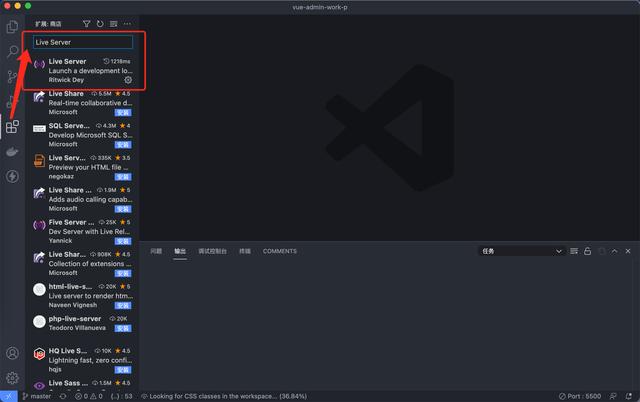Install the HQ Live Server extension
This screenshot has height=402, width=640.
tap(123, 370)
